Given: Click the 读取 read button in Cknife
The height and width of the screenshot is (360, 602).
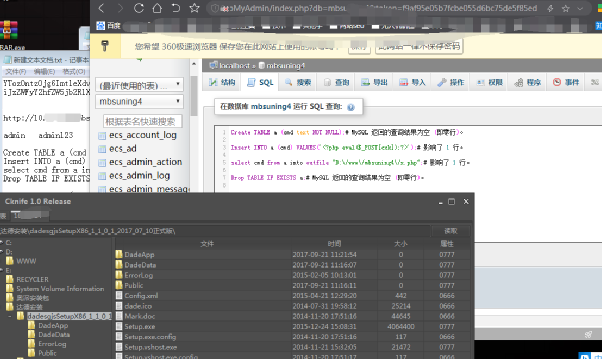Looking at the screenshot, I should [451, 231].
